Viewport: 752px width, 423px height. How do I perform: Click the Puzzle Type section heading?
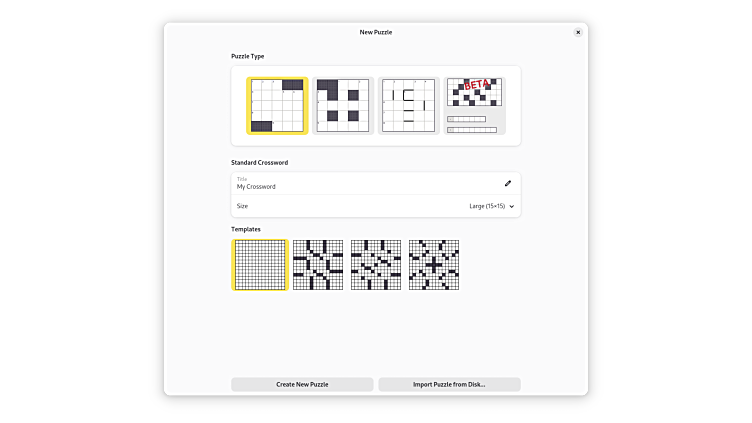(248, 56)
